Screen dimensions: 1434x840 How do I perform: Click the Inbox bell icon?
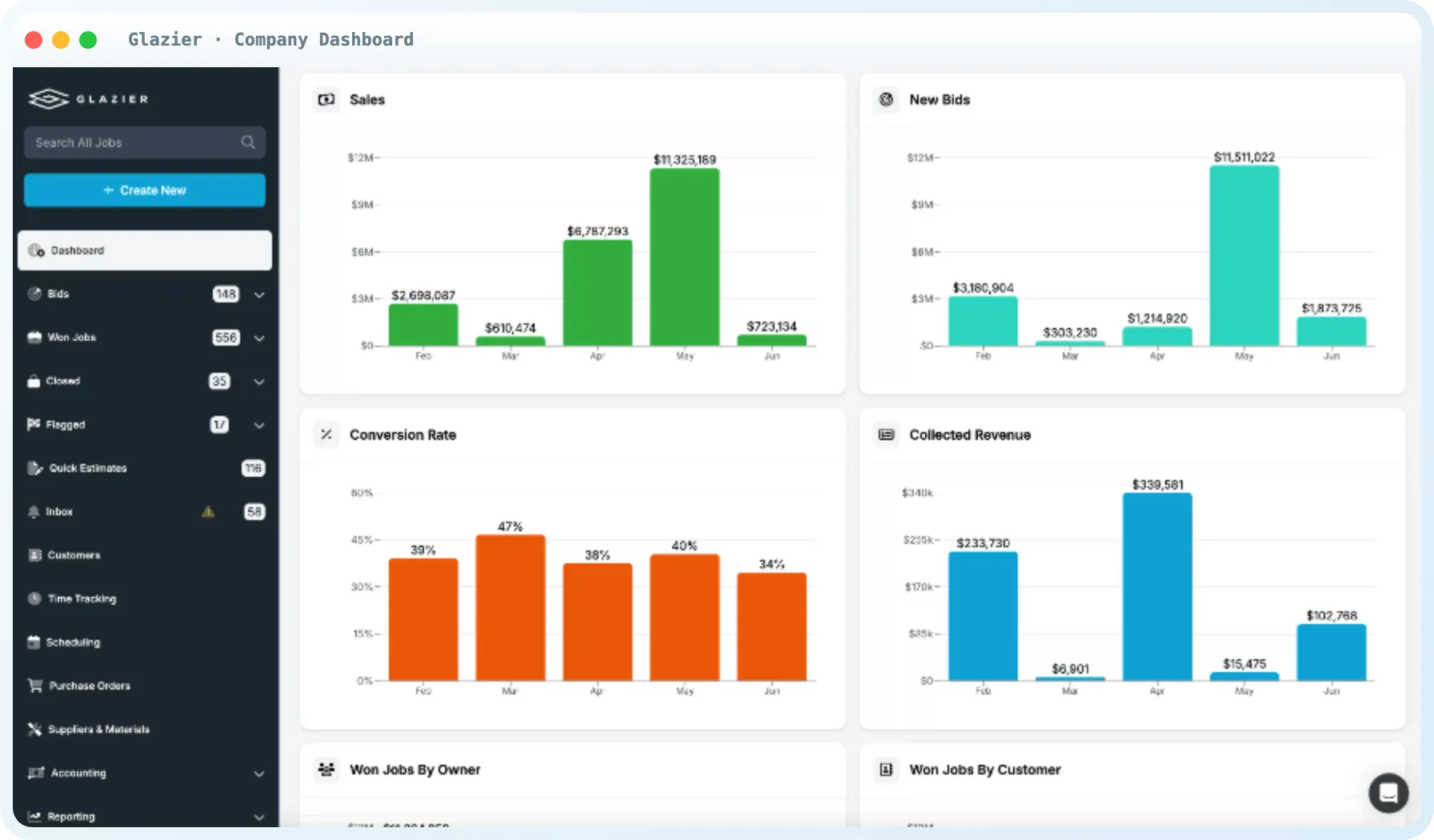pos(34,511)
